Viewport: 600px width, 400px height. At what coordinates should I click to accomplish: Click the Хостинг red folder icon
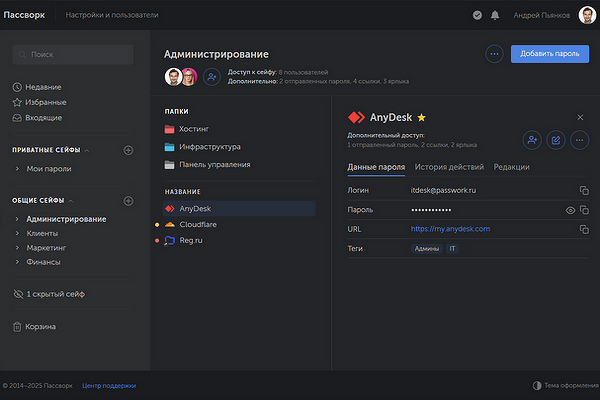click(170, 129)
